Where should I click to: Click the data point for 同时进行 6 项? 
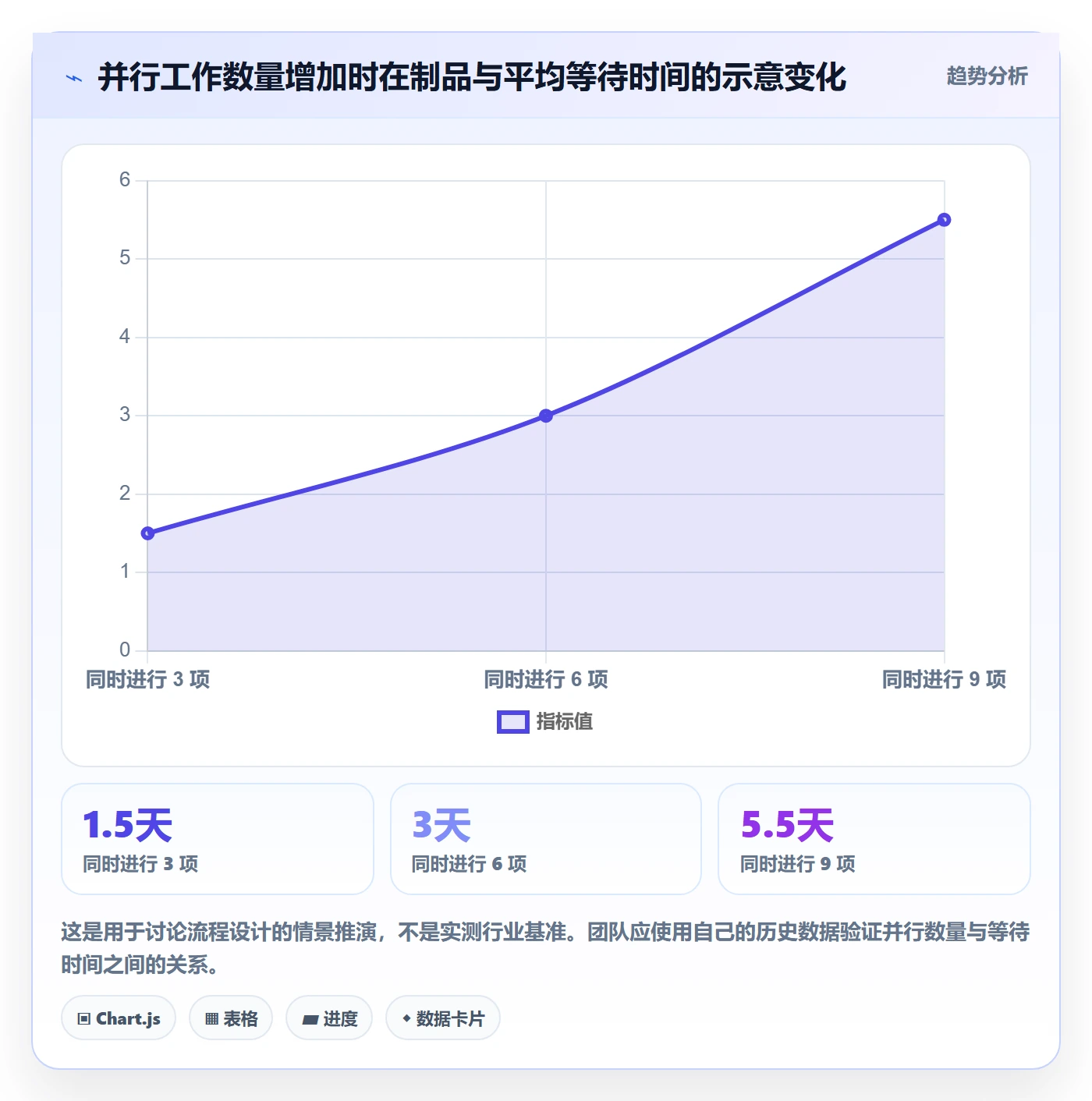(x=546, y=416)
